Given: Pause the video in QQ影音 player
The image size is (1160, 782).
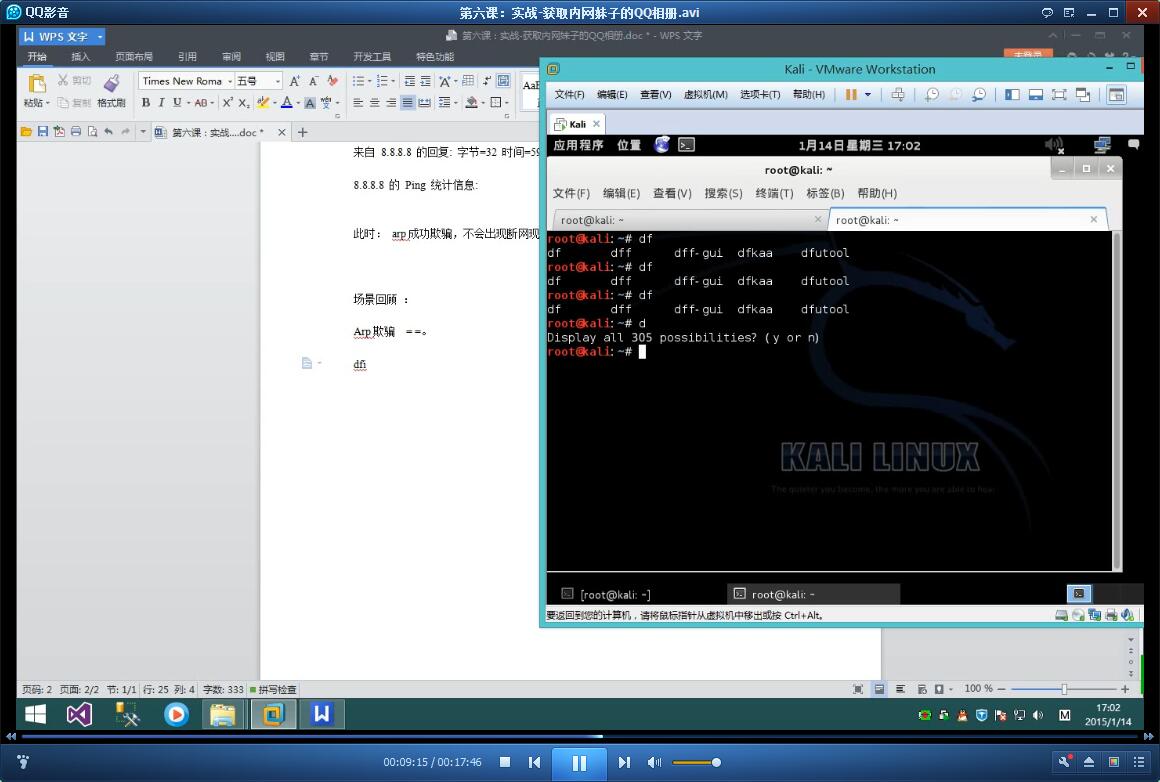Looking at the screenshot, I should point(579,763).
